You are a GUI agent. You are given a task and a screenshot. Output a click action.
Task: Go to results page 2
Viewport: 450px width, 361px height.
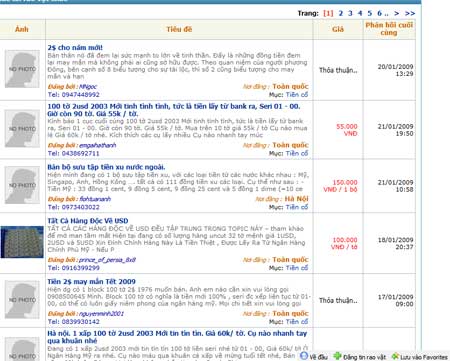[340, 13]
